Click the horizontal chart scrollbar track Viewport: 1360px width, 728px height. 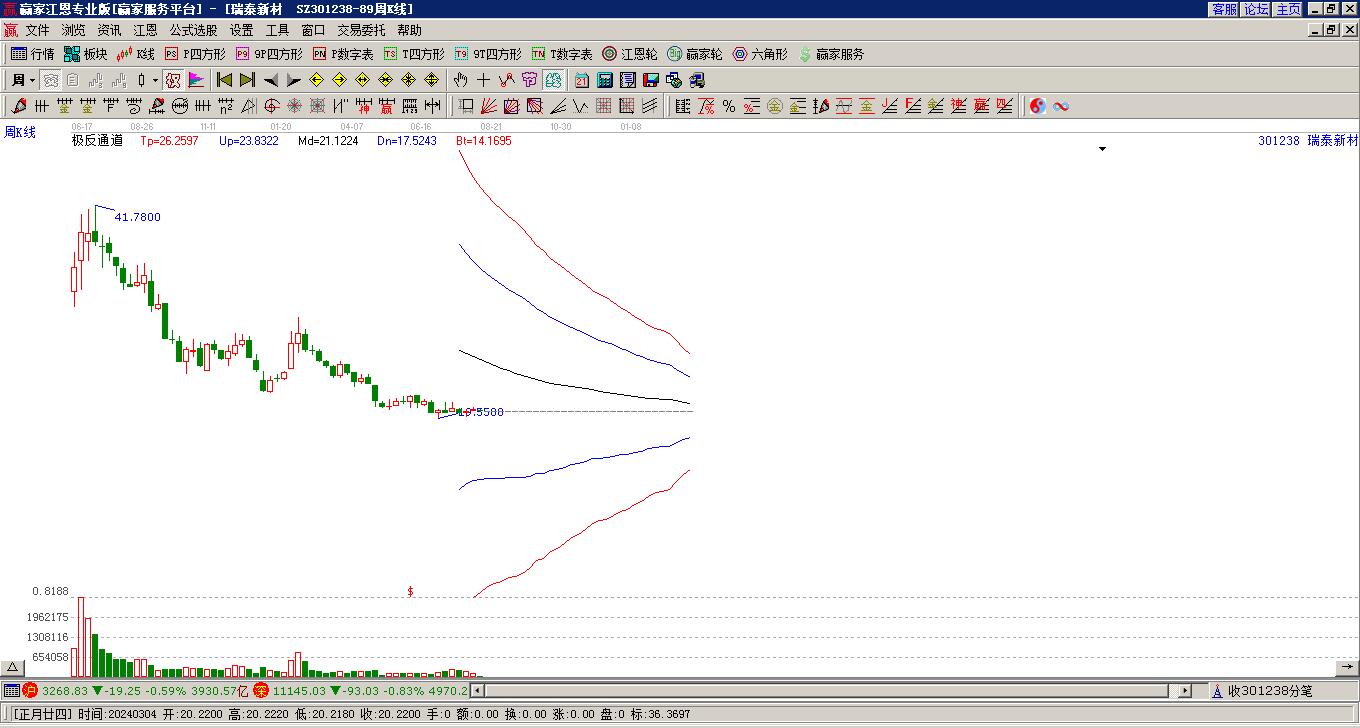click(x=826, y=690)
